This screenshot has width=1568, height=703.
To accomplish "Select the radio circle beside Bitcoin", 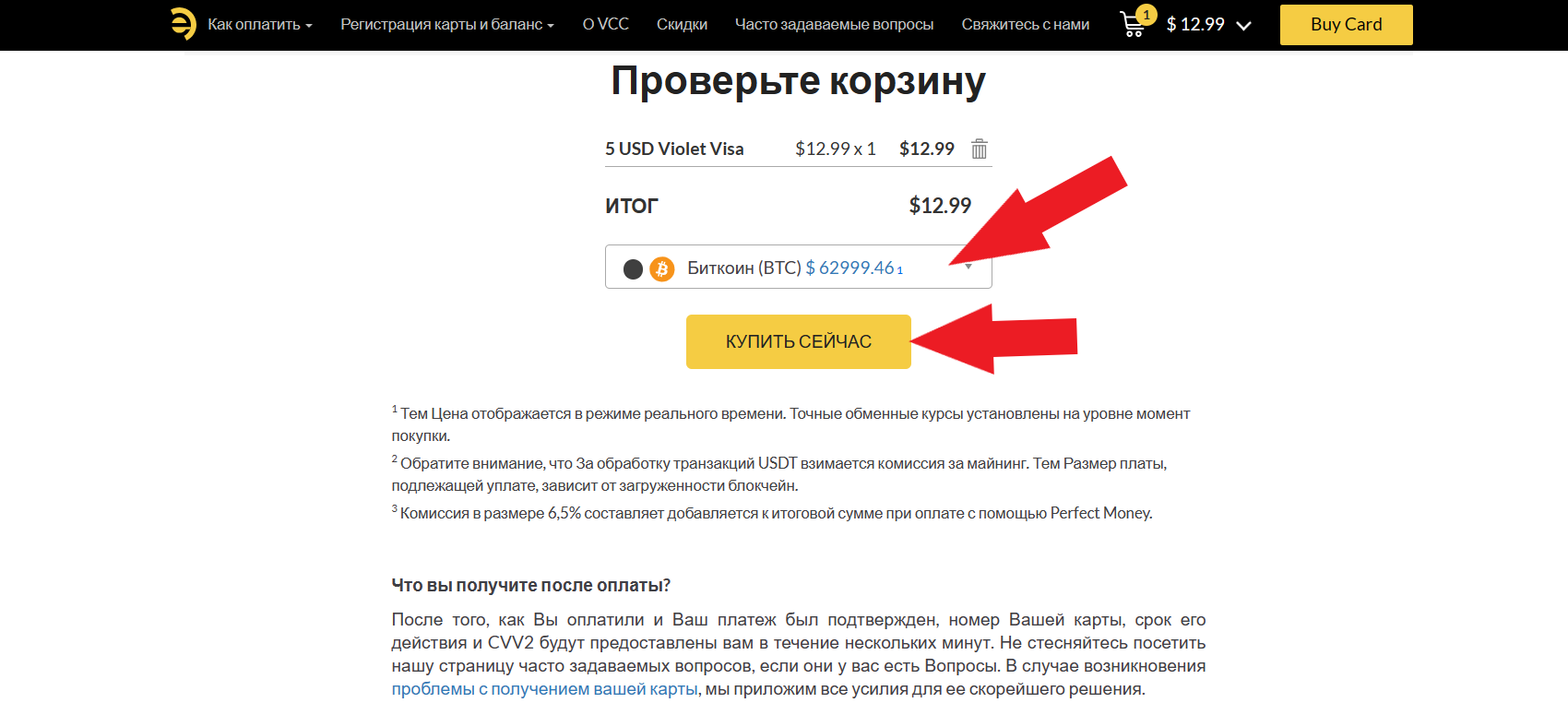I will point(633,268).
